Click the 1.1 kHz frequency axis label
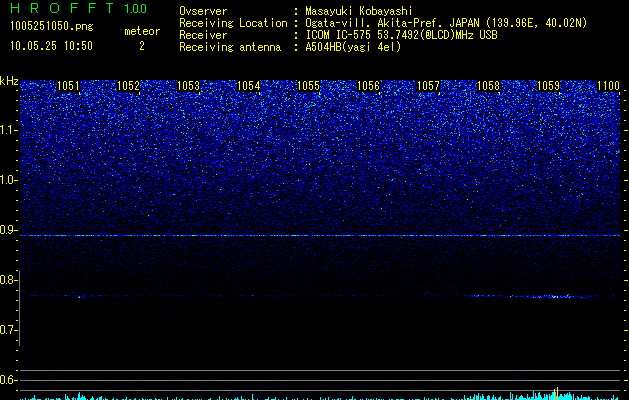 coord(9,130)
